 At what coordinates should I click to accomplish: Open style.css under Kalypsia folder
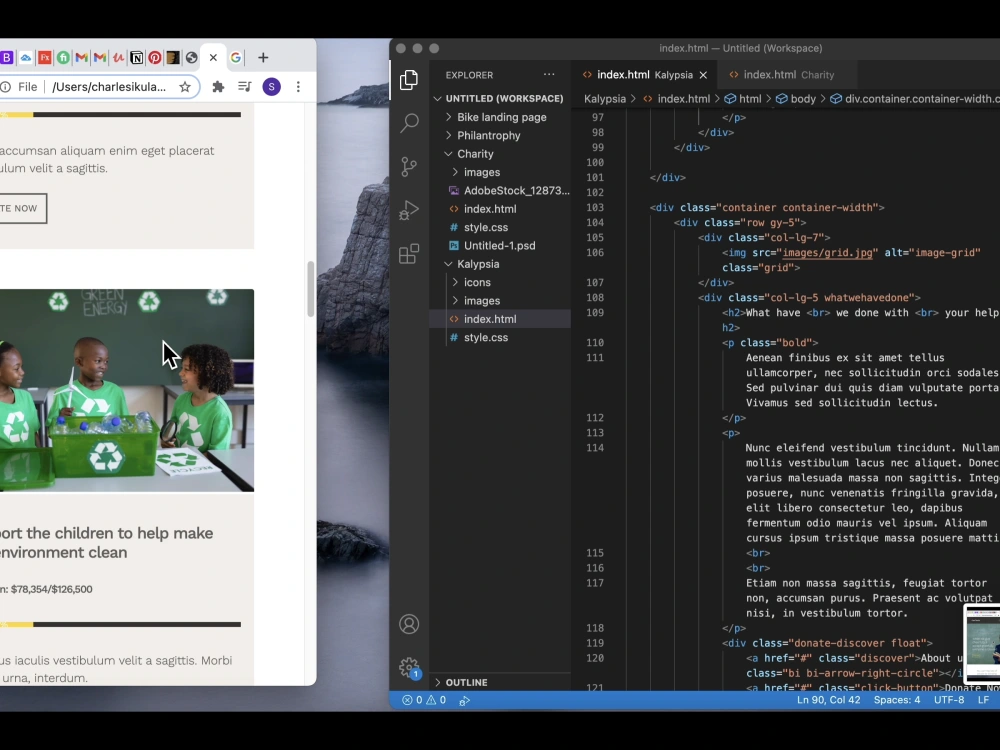coord(500,337)
